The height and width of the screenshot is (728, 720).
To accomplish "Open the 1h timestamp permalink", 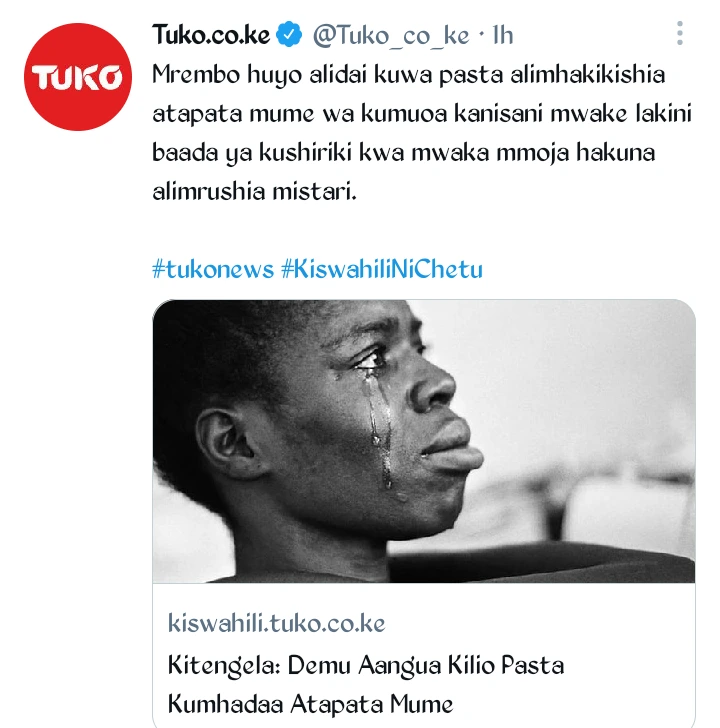I will 503,35.
